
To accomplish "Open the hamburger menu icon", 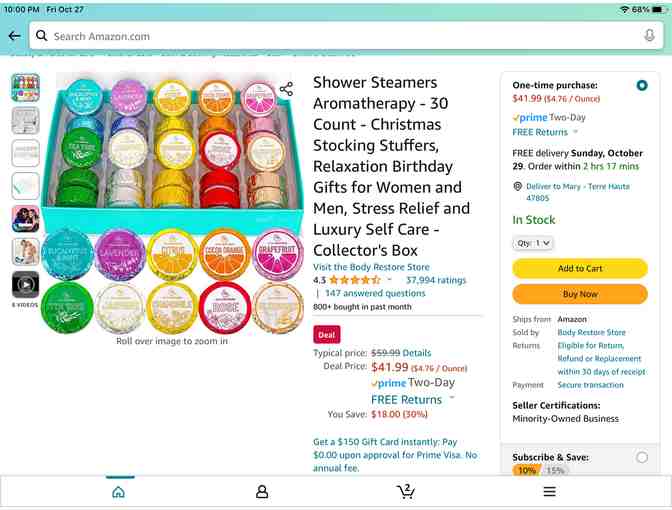I will [x=549, y=492].
